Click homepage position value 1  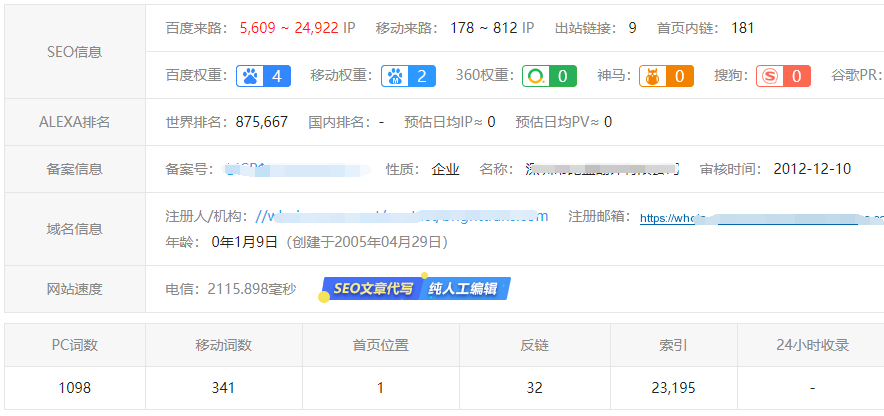[380, 388]
